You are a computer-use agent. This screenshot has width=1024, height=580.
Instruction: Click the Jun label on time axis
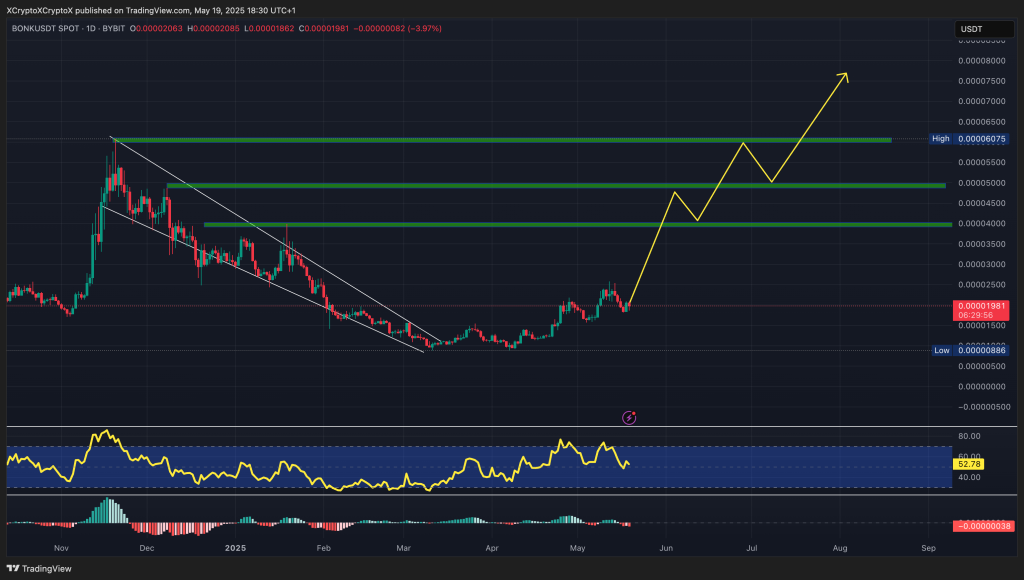[x=666, y=548]
